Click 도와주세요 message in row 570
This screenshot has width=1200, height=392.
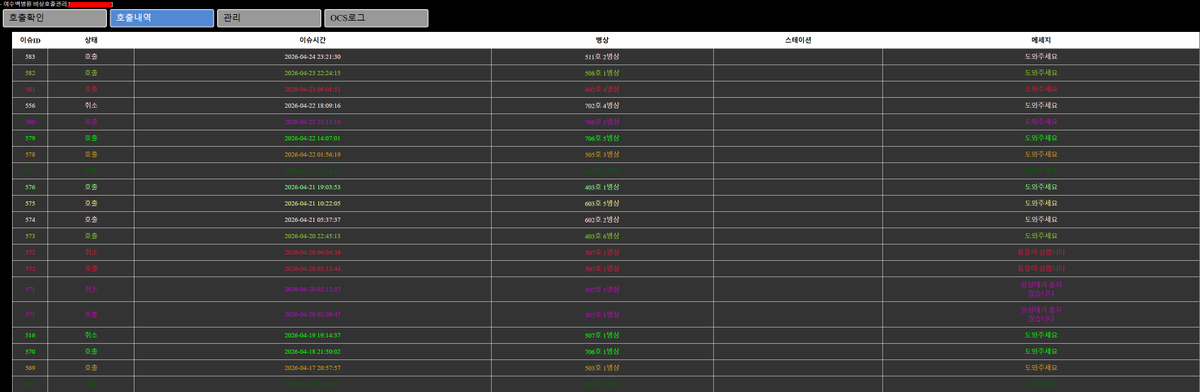pos(1041,352)
